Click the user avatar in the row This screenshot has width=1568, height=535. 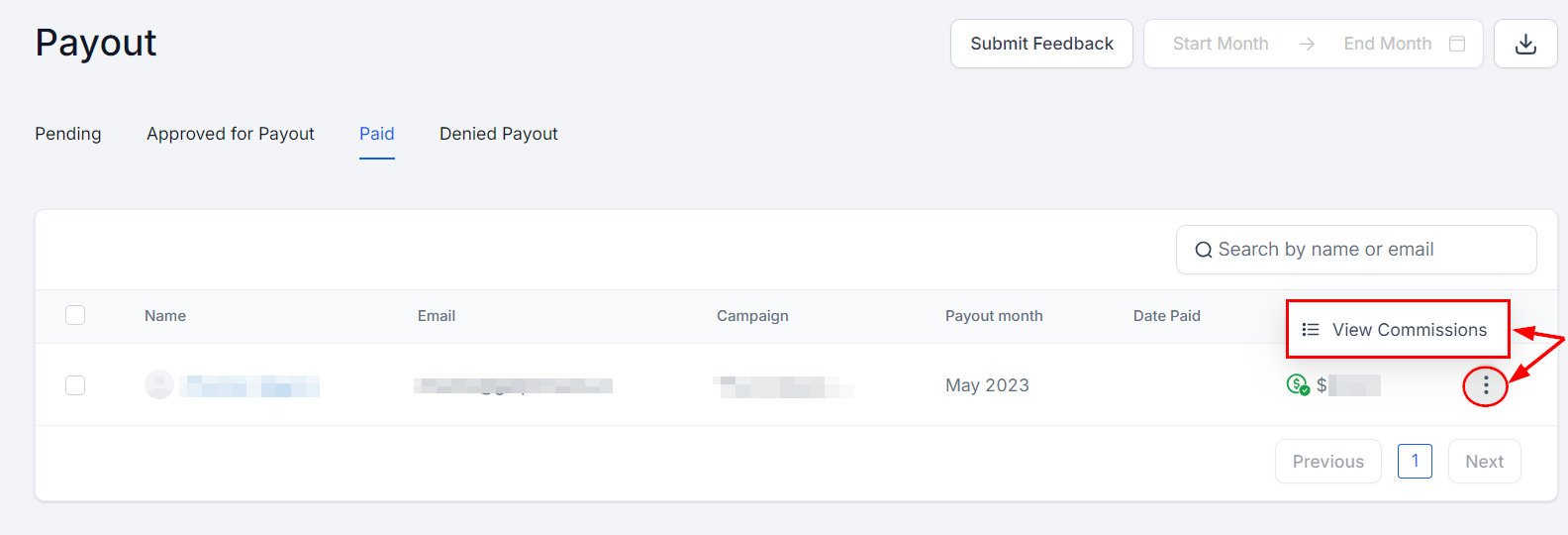click(159, 384)
